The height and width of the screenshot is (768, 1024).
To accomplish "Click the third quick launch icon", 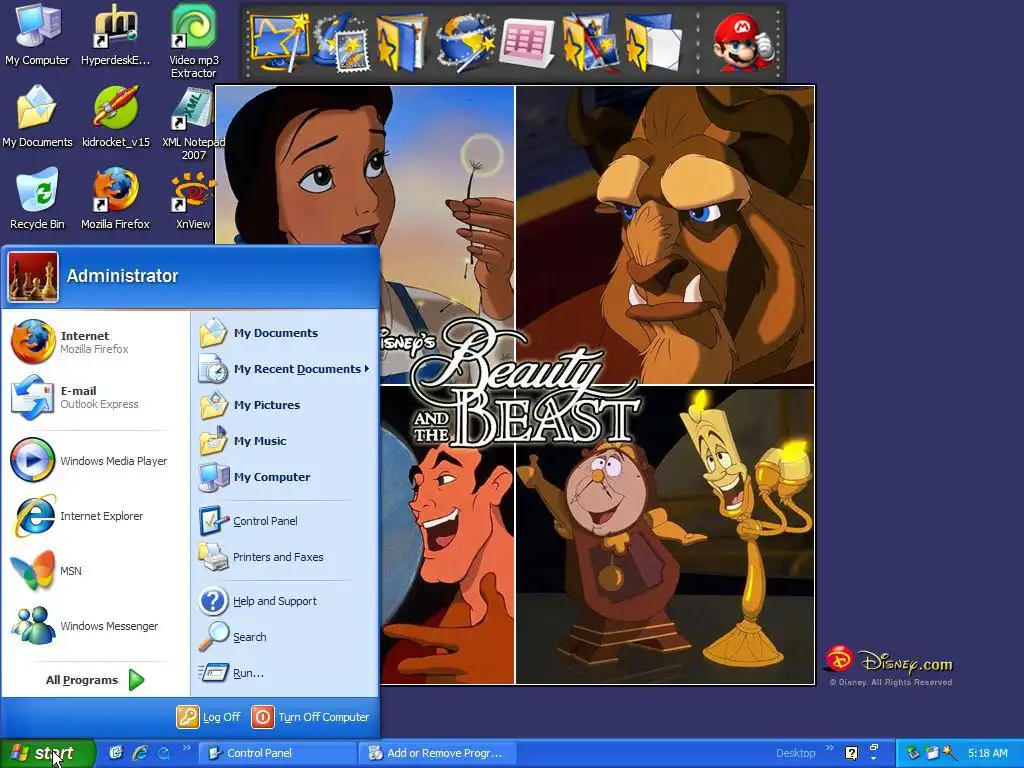I will pos(163,753).
